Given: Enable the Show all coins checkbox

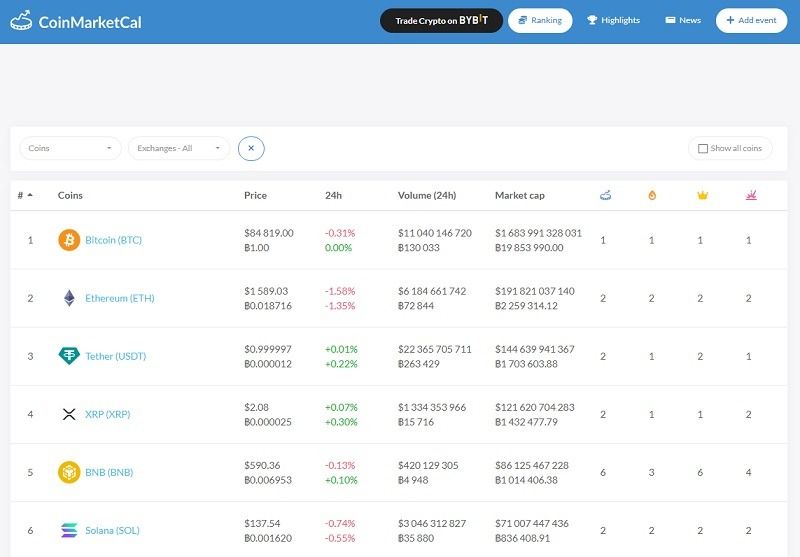Looking at the screenshot, I should click(x=703, y=148).
